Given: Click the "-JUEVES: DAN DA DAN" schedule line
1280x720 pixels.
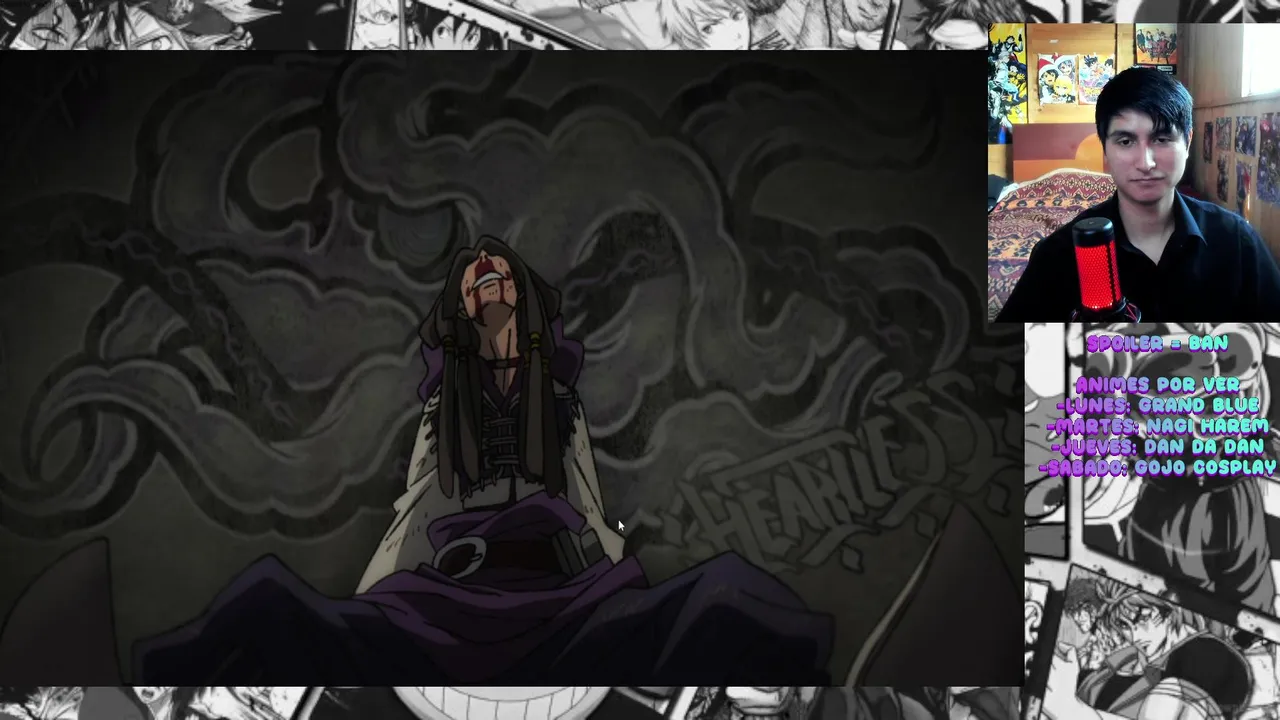Looking at the screenshot, I should pos(1157,447).
